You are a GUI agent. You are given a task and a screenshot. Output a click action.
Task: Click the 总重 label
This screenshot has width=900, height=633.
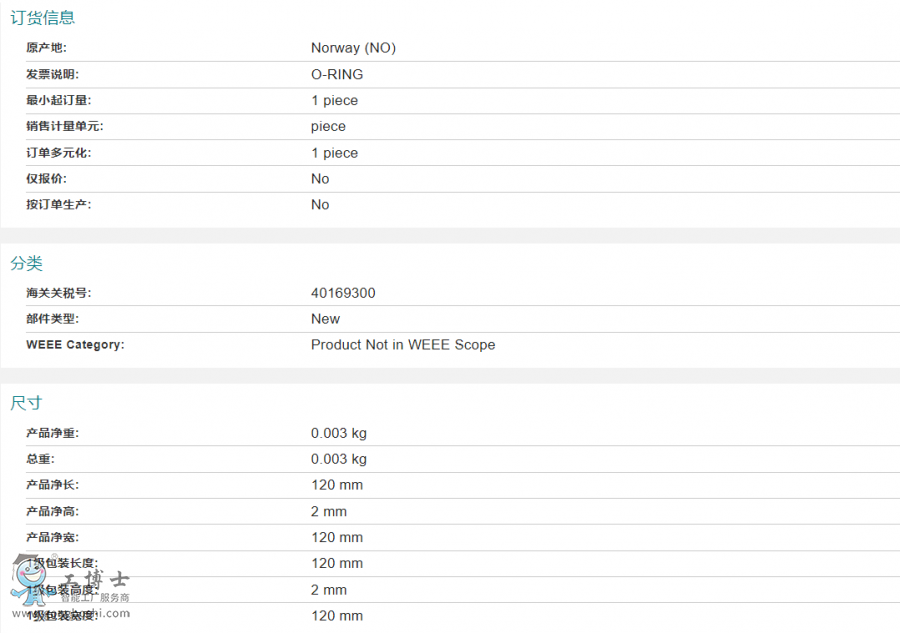40,459
